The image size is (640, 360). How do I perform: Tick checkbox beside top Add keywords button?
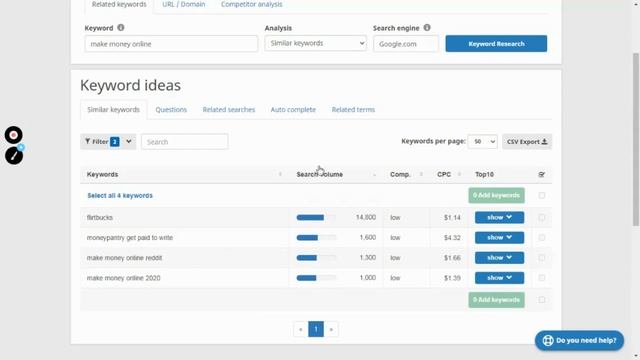point(542,195)
